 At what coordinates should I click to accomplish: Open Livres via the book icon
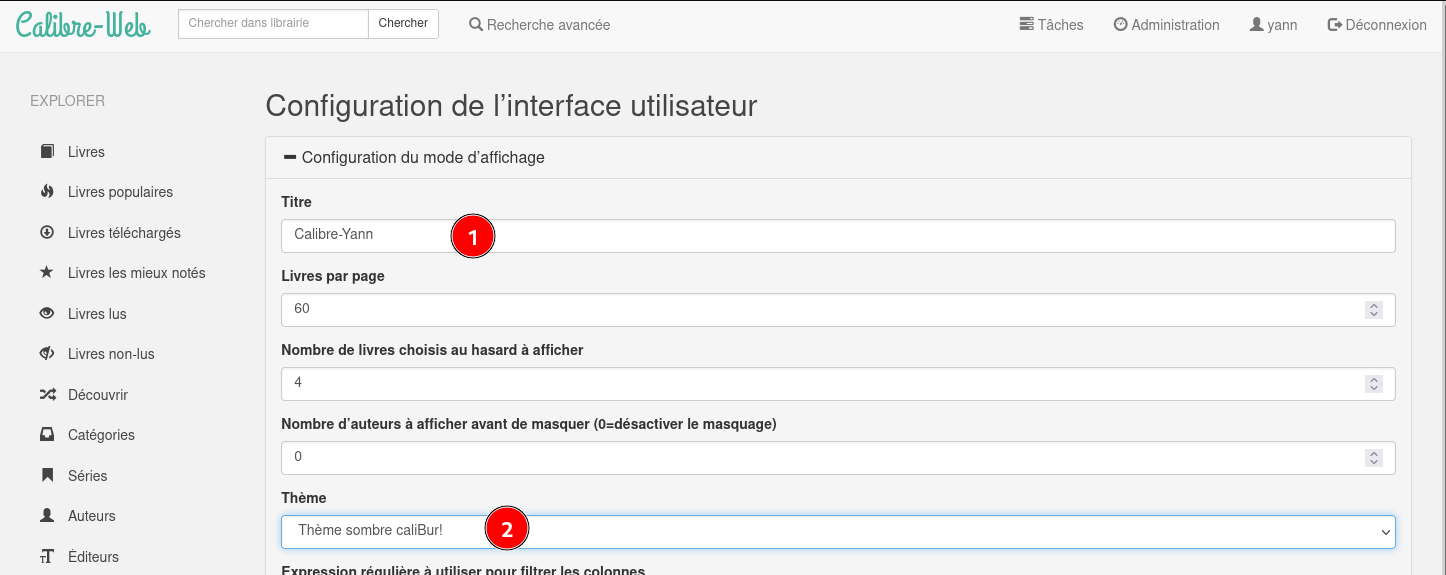47,152
